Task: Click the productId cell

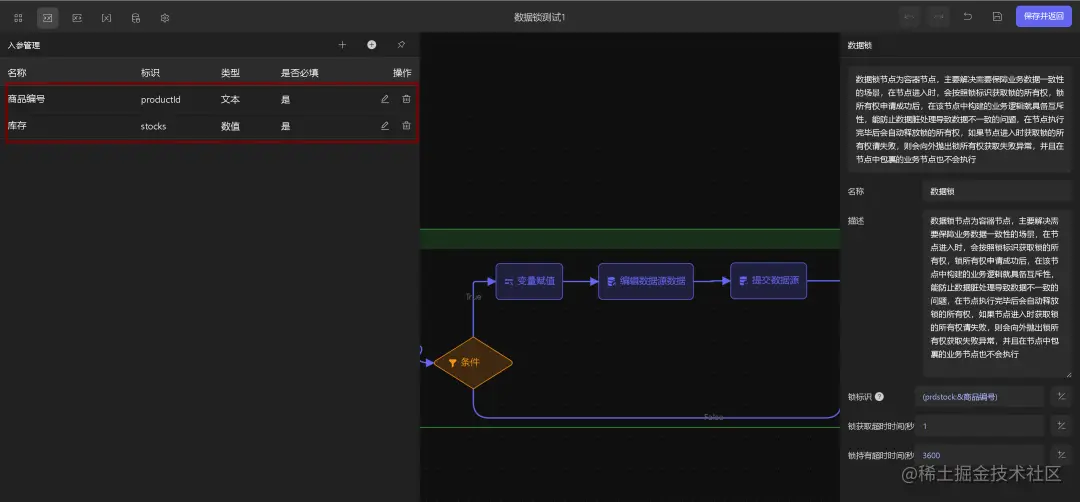Action: click(x=160, y=99)
